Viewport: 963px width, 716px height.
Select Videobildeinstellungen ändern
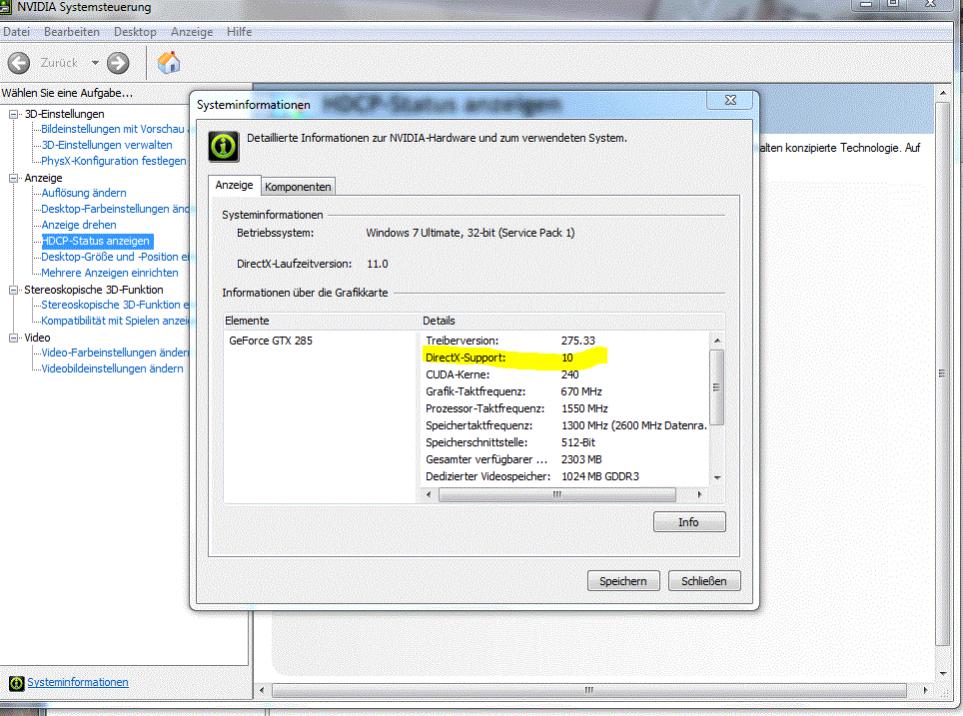[x=112, y=368]
